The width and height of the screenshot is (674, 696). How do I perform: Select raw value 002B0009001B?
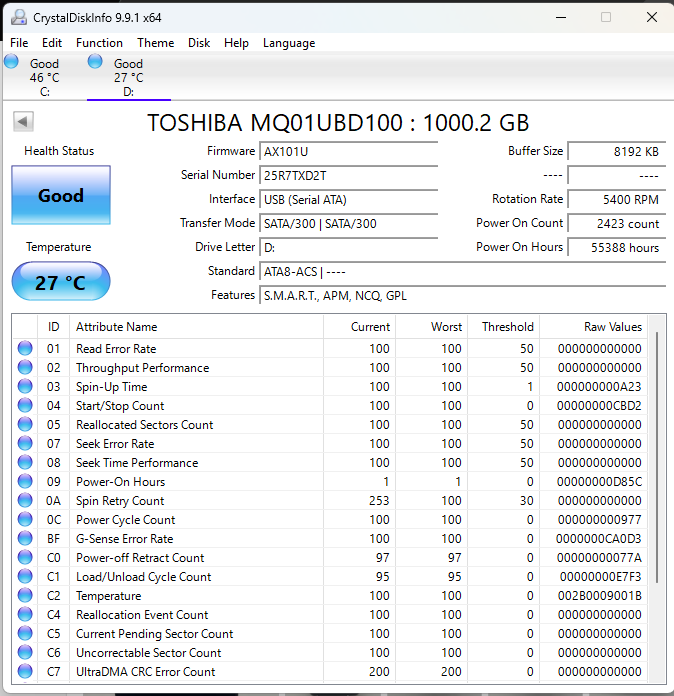click(x=599, y=596)
